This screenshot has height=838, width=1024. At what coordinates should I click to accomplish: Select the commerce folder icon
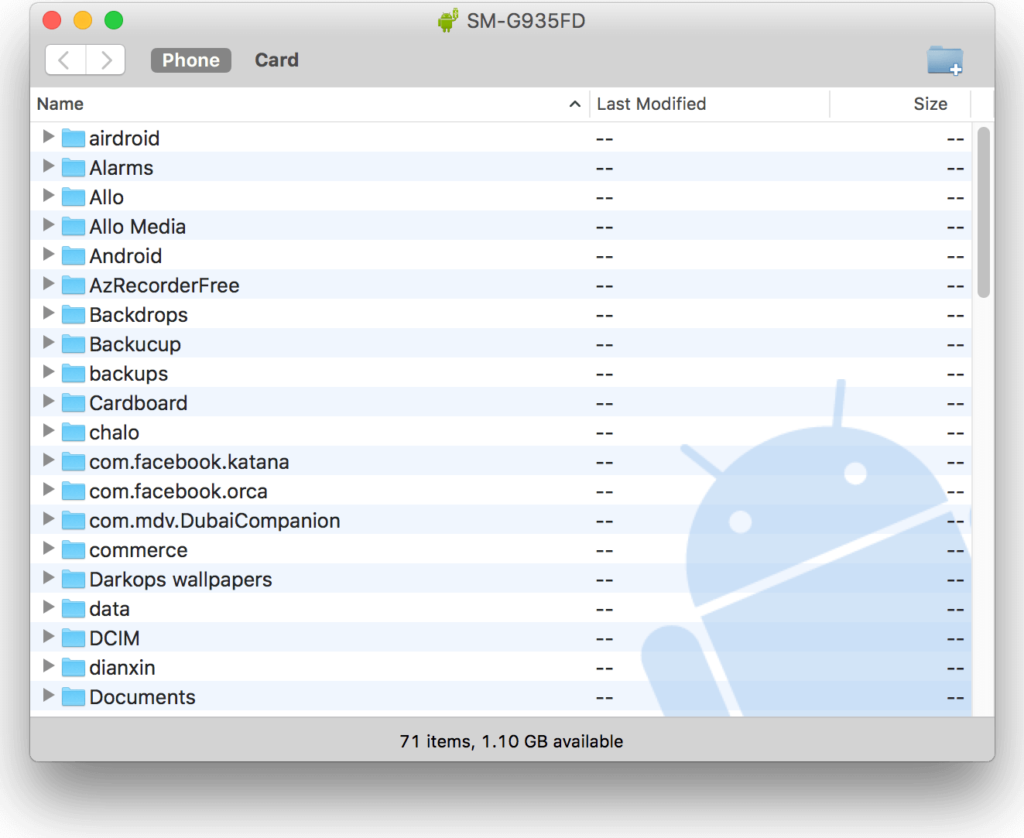tap(73, 550)
